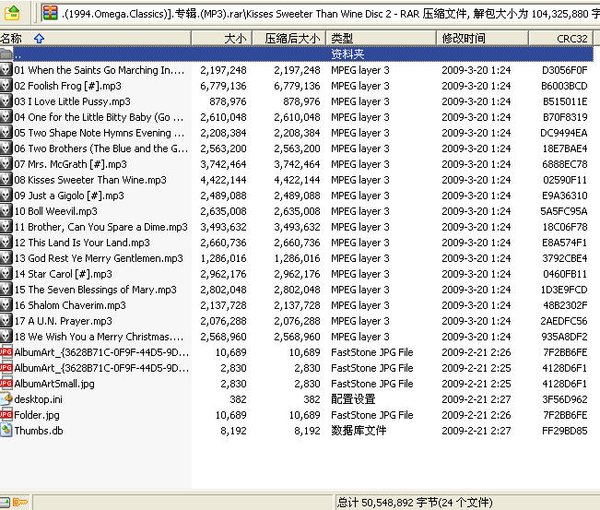Sort by the 修改时间 column header

tap(482, 38)
